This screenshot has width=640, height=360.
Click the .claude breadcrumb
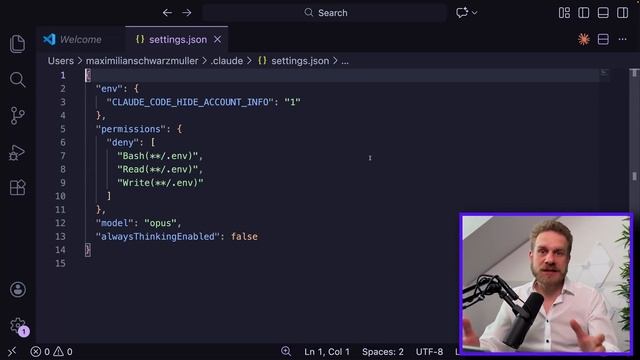pos(227,61)
